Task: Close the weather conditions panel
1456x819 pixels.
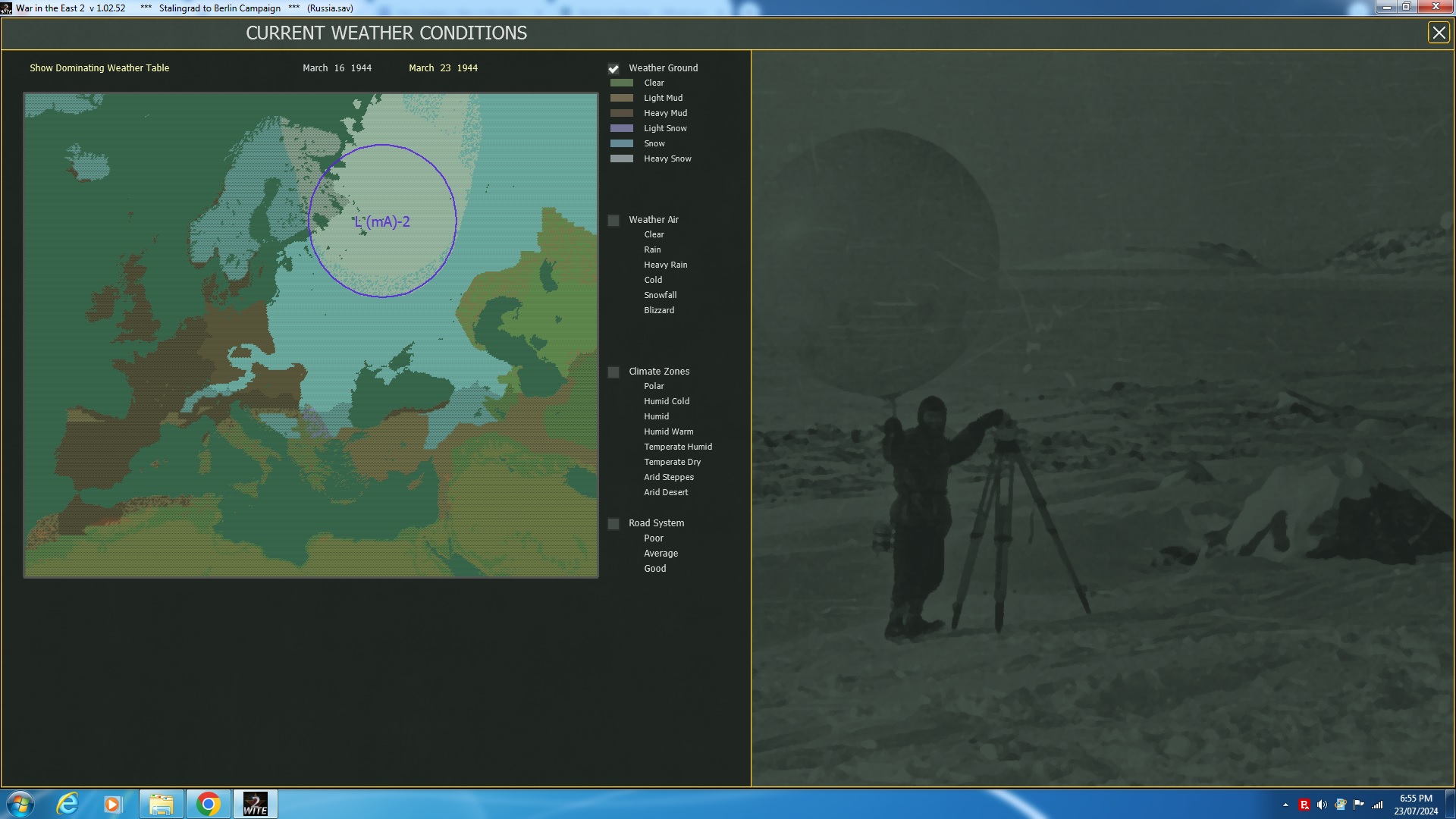Action: (x=1438, y=33)
